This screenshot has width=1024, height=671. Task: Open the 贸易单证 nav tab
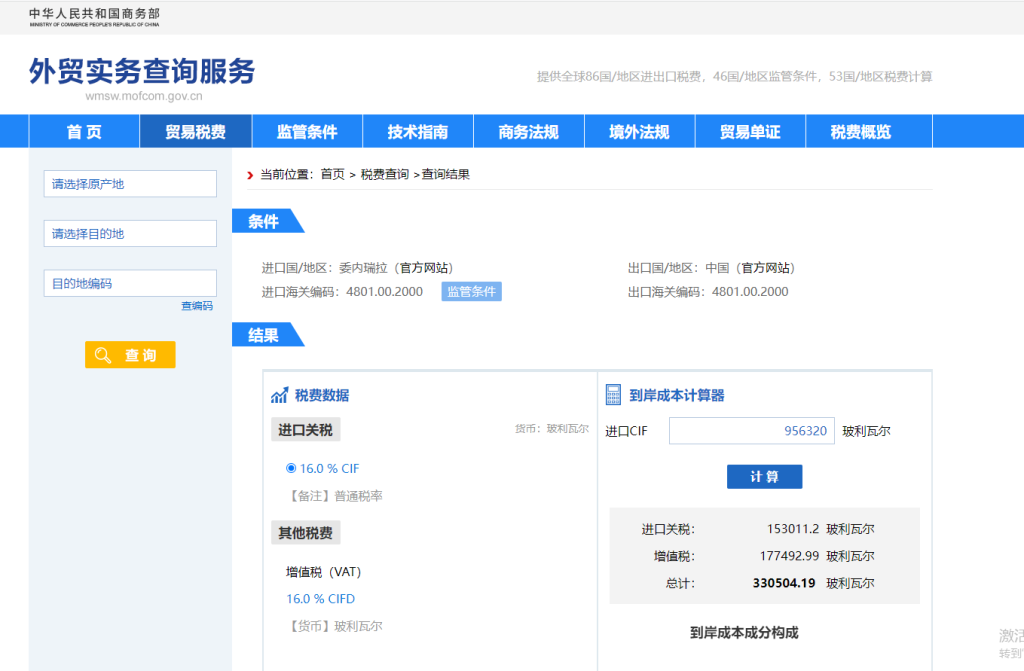pyautogui.click(x=750, y=131)
